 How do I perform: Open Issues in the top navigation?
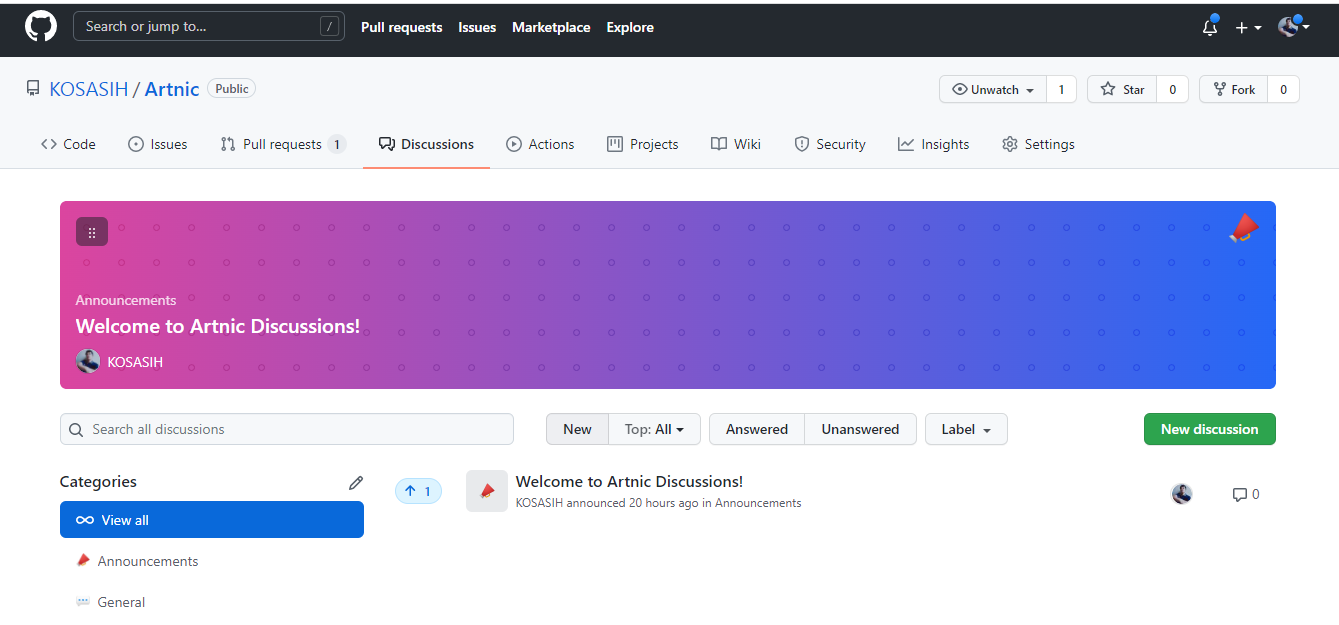477,27
